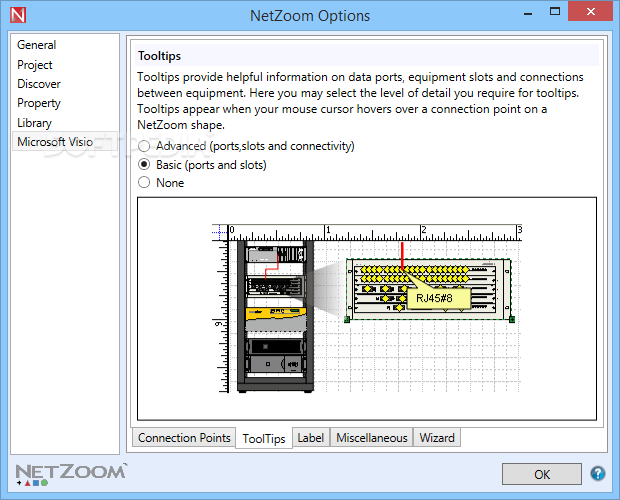Open the Project options category
The width and height of the screenshot is (620, 500).
tap(34, 64)
